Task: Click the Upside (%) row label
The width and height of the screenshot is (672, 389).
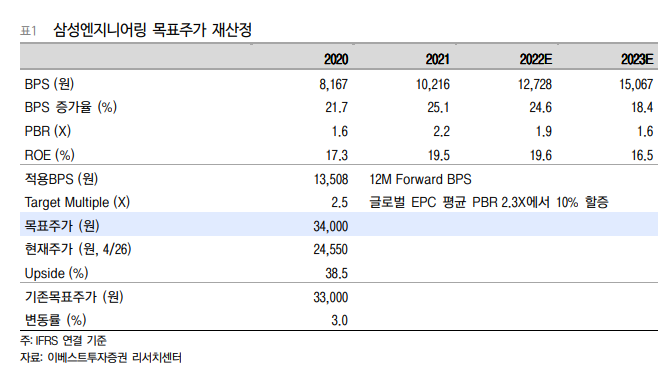Action: click(x=56, y=273)
